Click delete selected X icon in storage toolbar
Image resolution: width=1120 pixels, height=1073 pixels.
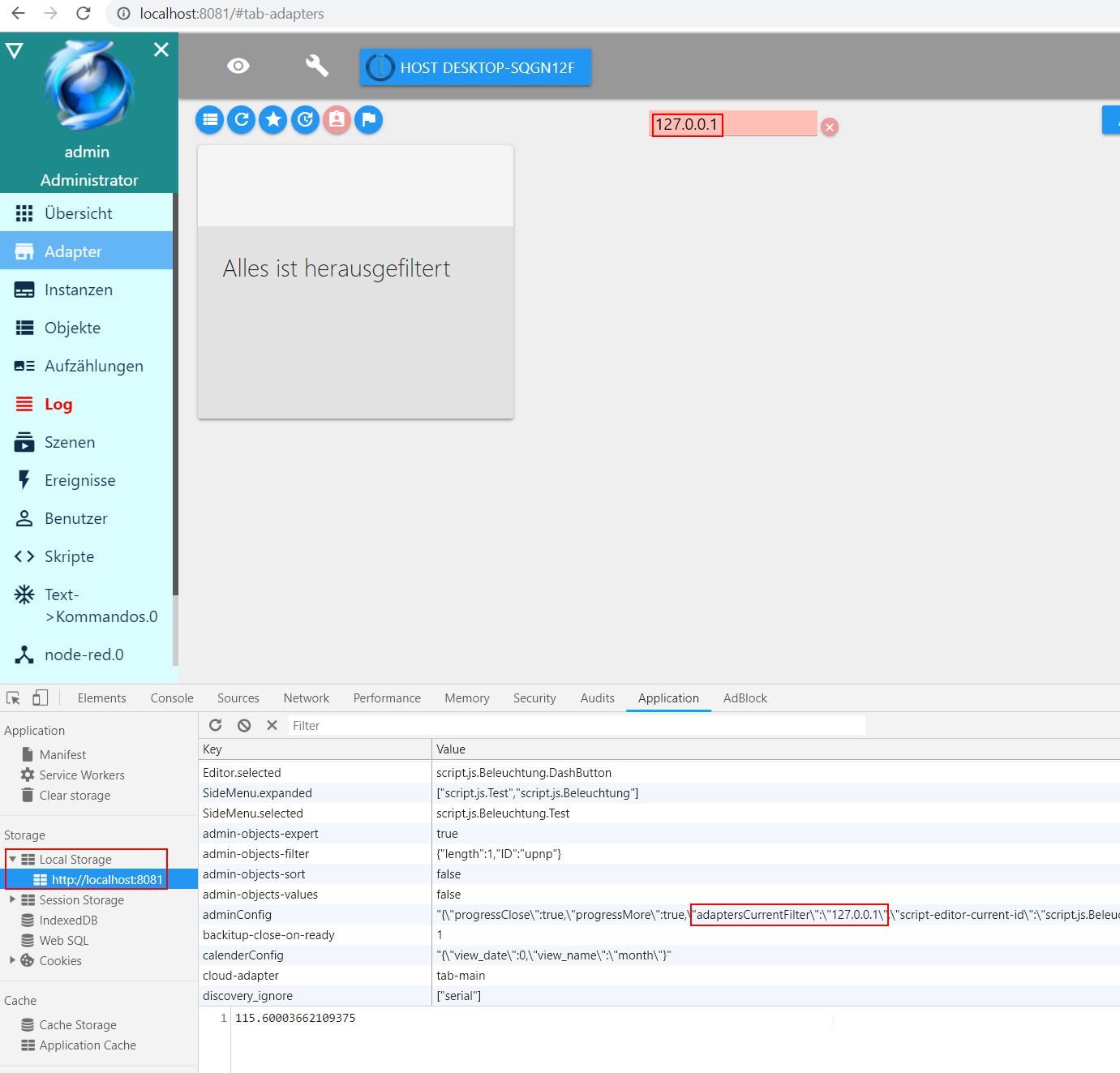pos(272,725)
